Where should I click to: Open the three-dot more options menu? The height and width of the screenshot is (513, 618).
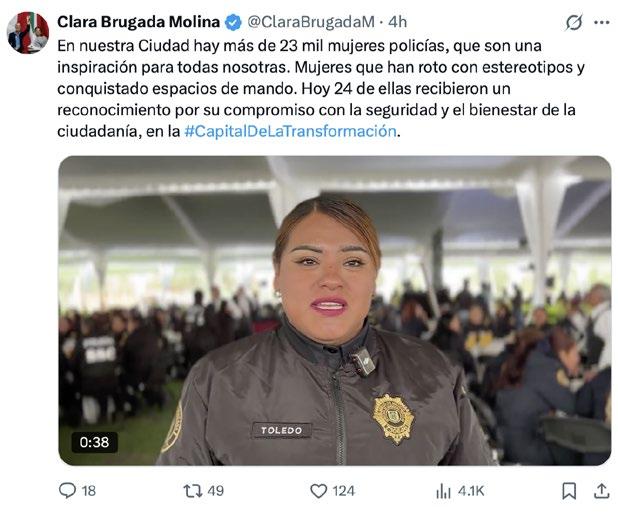coord(601,22)
